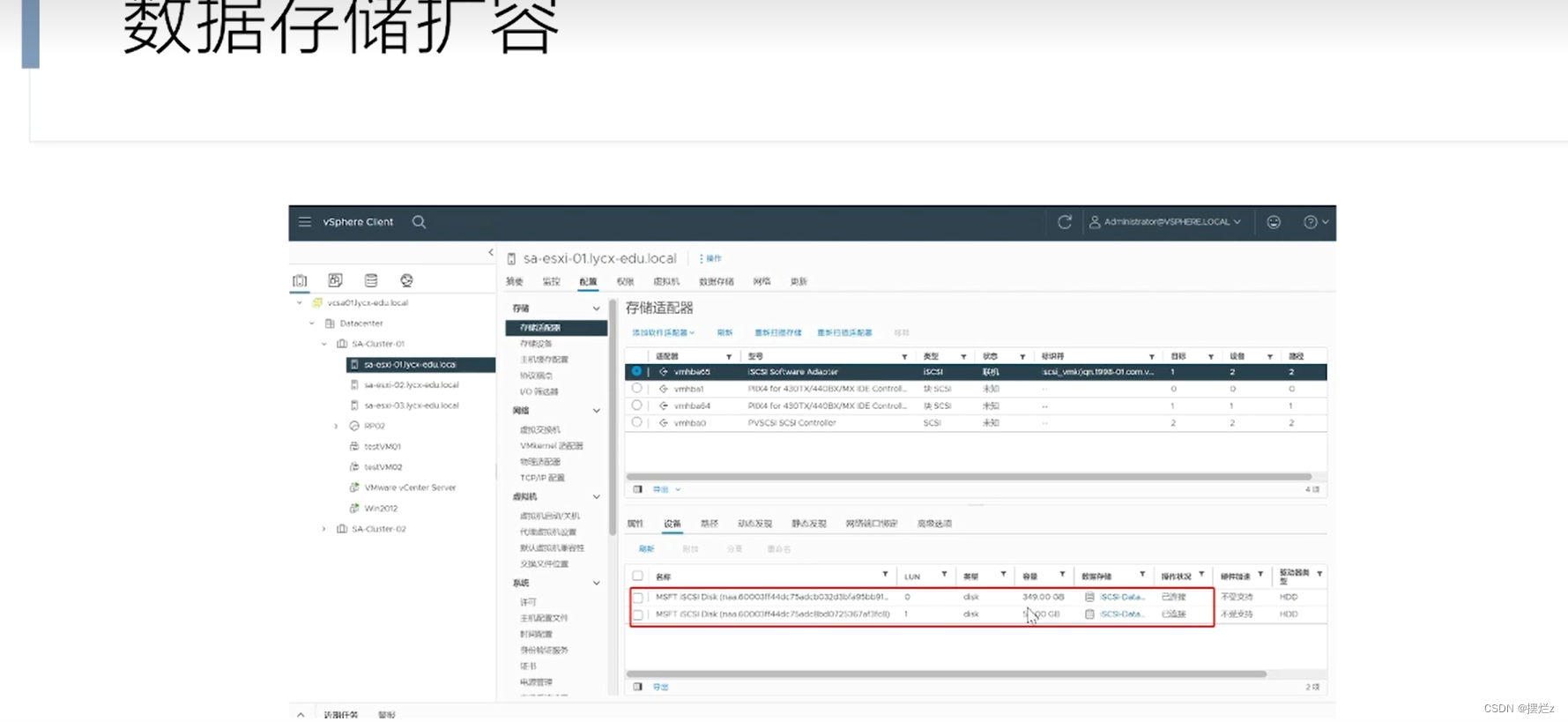1568x722 pixels.
Task: Click 刷新 above the devices table
Action: coord(646,548)
